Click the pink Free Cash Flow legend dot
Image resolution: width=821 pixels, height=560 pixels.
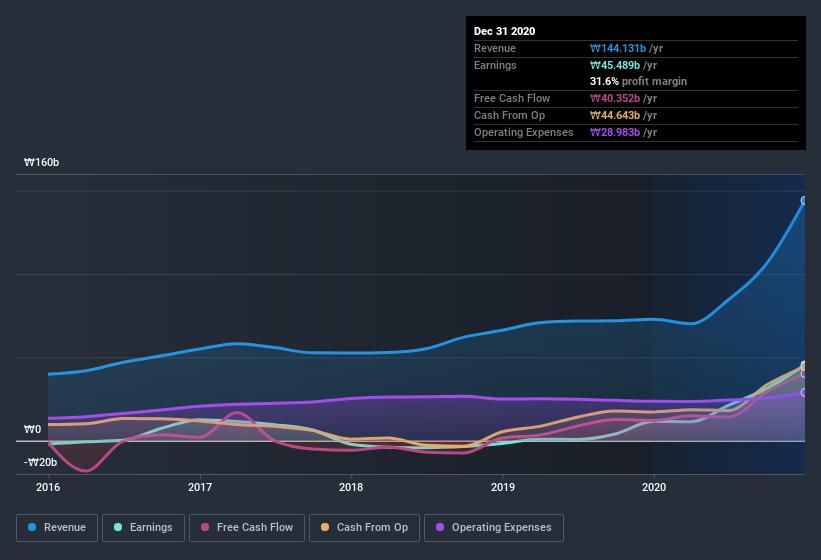205,527
